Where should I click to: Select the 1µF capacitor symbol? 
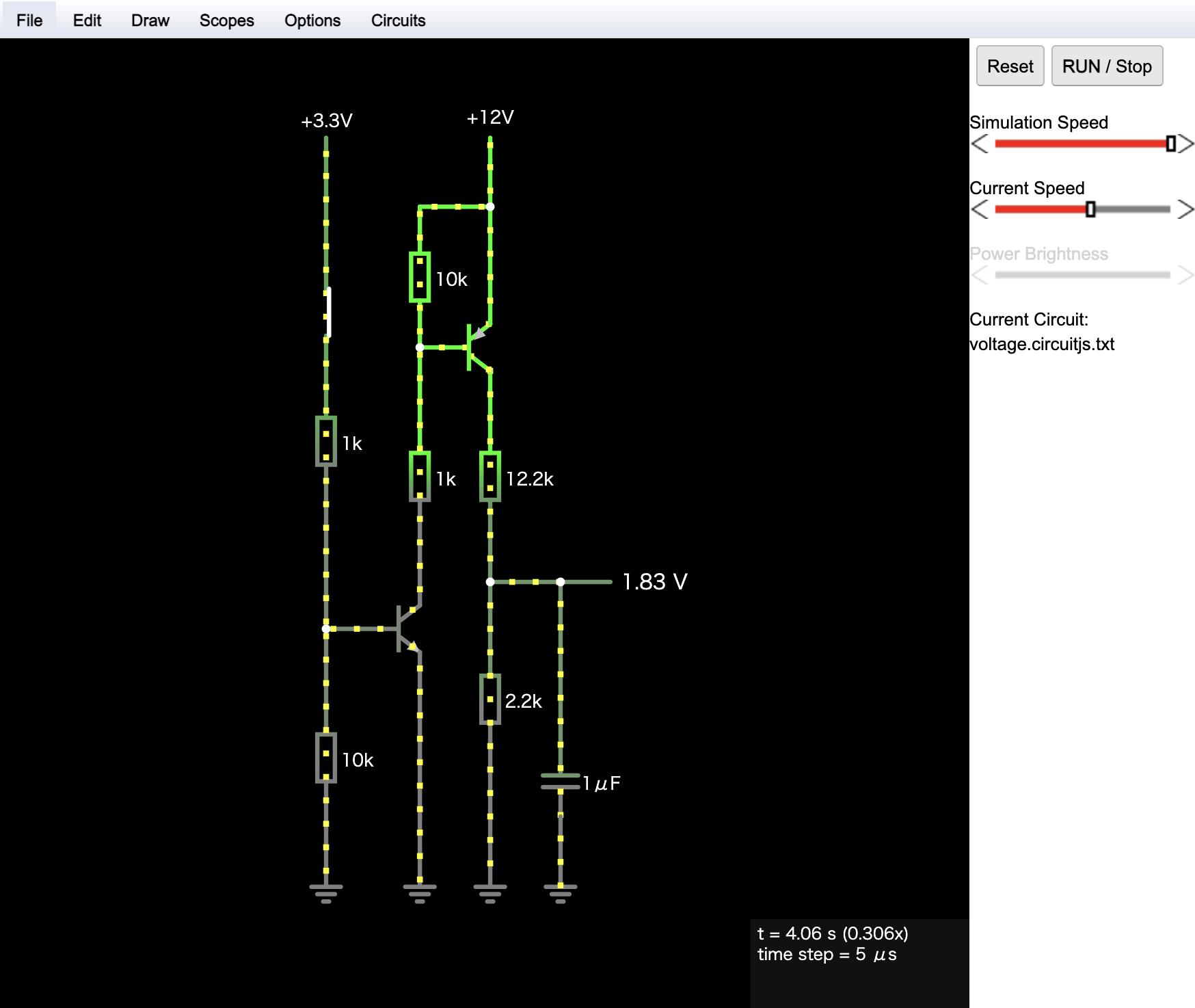561,782
